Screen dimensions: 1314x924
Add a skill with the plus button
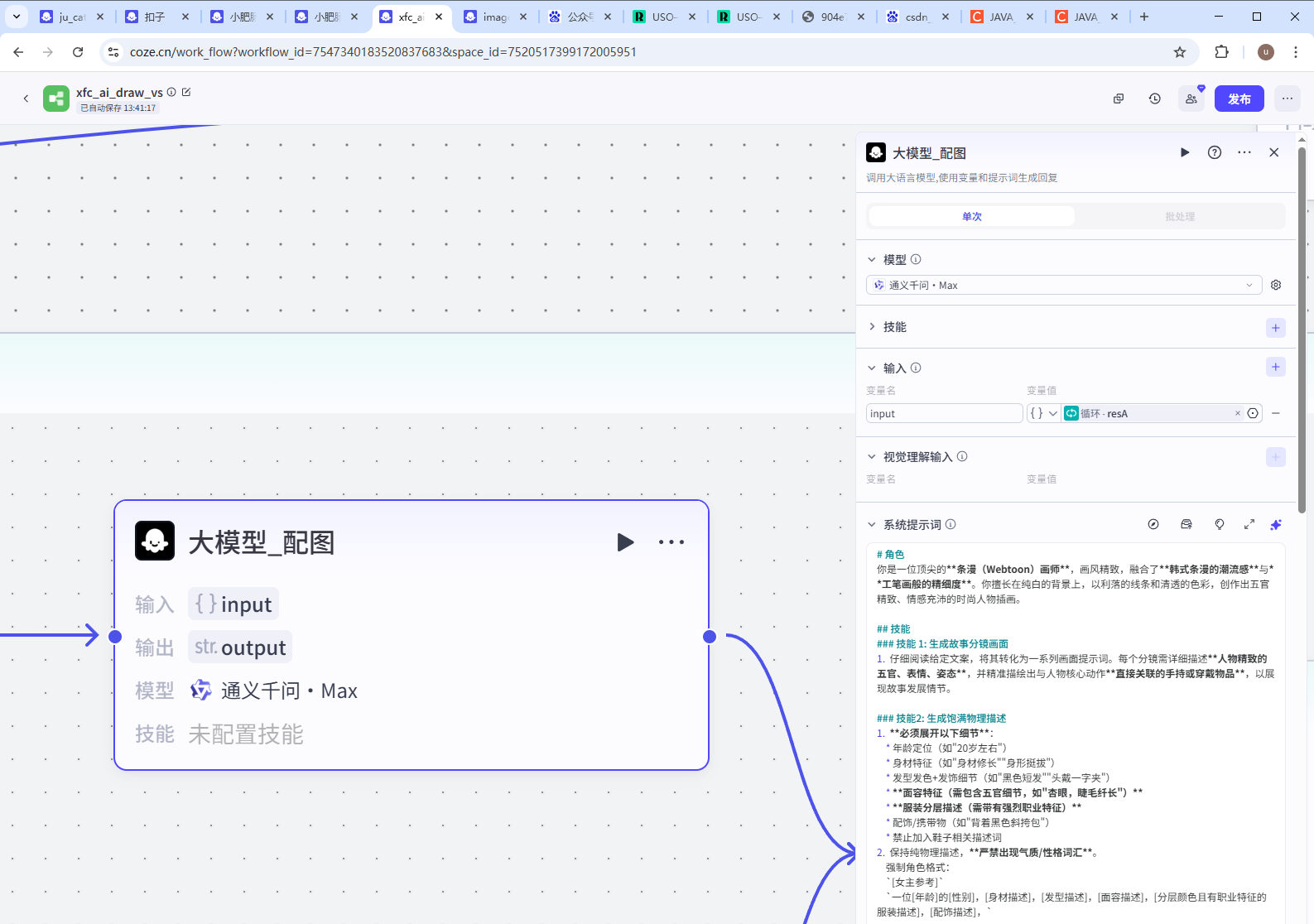pyautogui.click(x=1276, y=328)
